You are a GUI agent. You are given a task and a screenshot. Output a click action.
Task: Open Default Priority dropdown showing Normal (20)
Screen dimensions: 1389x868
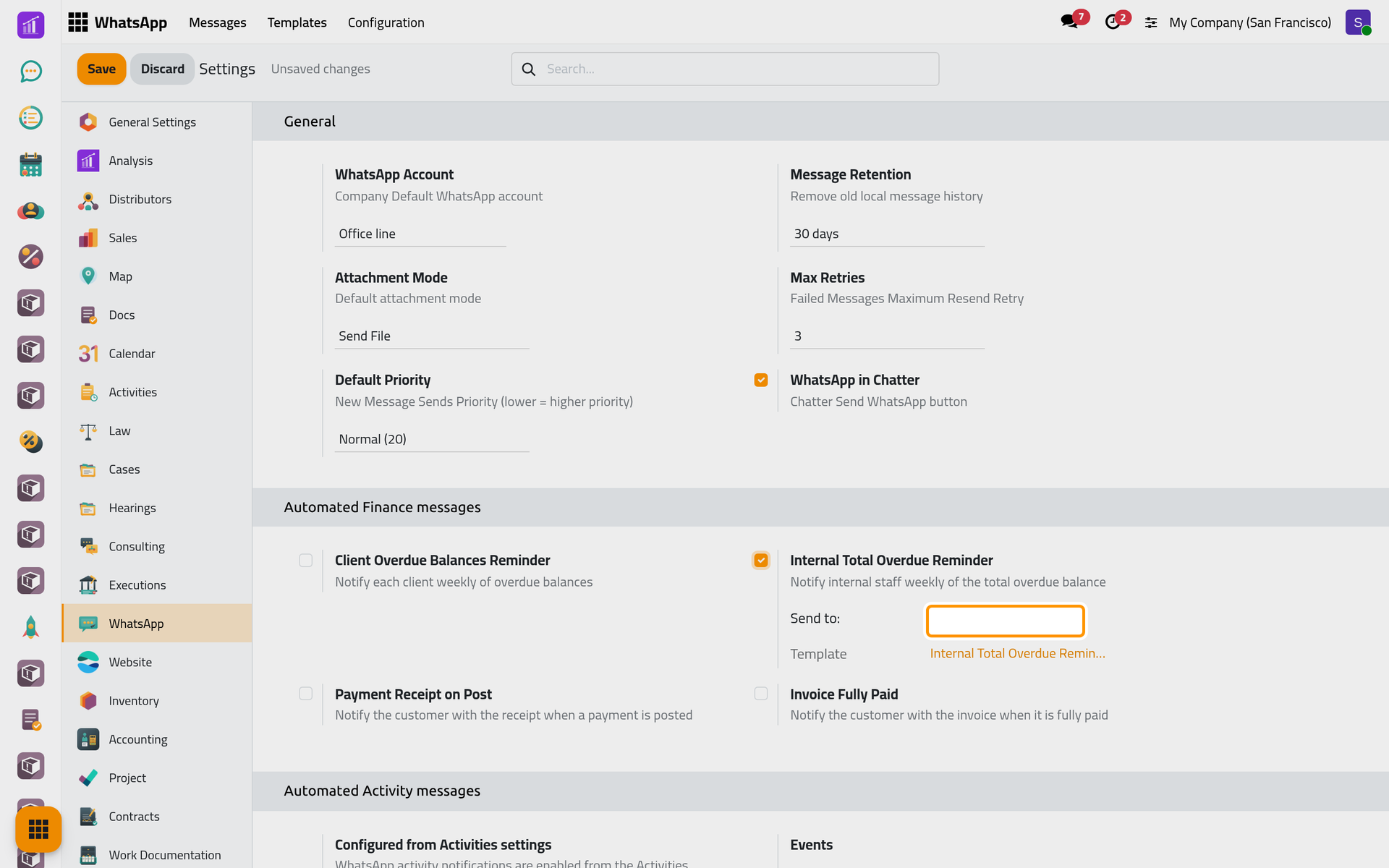pos(432,439)
